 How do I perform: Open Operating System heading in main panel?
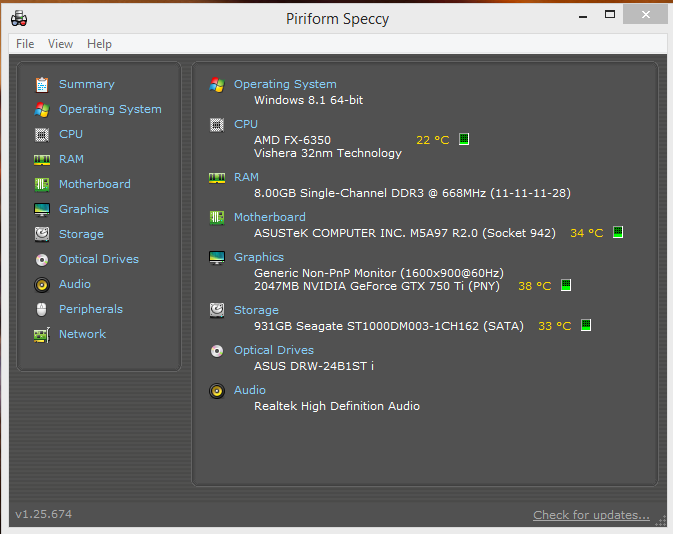285,84
